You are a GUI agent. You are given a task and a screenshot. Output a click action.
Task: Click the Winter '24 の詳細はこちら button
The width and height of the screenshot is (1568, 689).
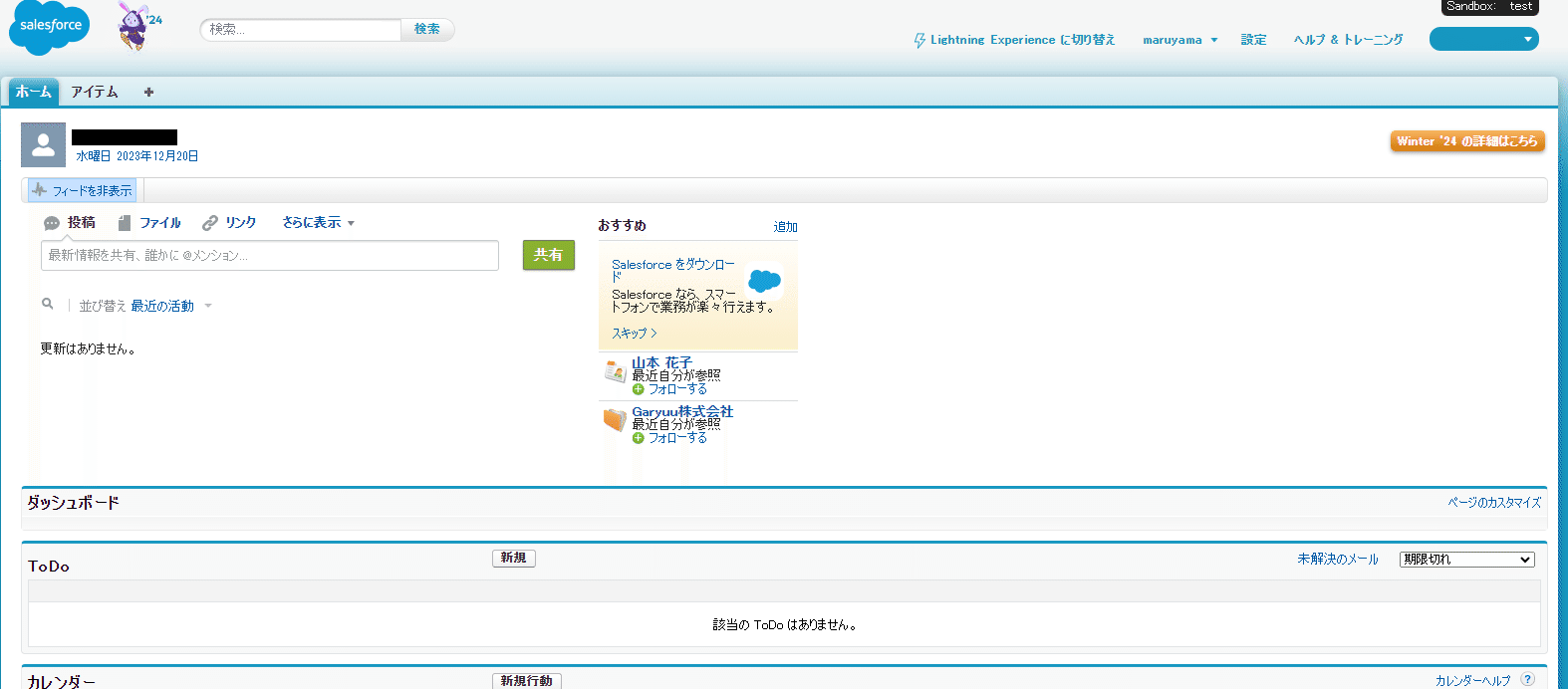pos(1467,141)
